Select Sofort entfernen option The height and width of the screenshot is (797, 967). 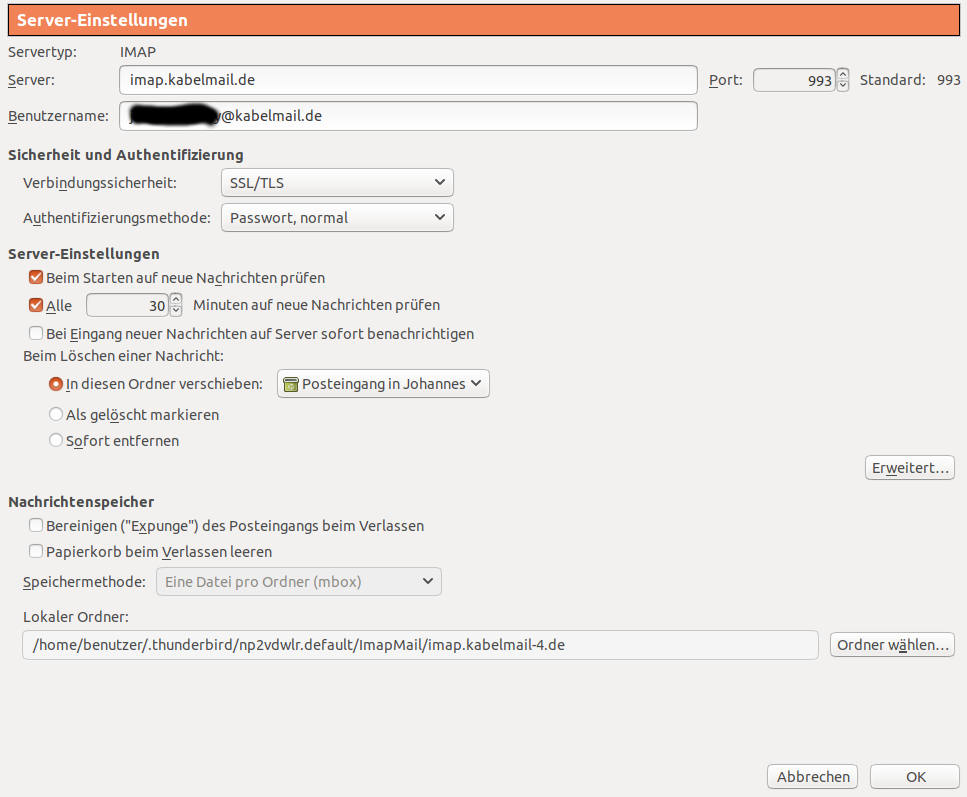(56, 440)
